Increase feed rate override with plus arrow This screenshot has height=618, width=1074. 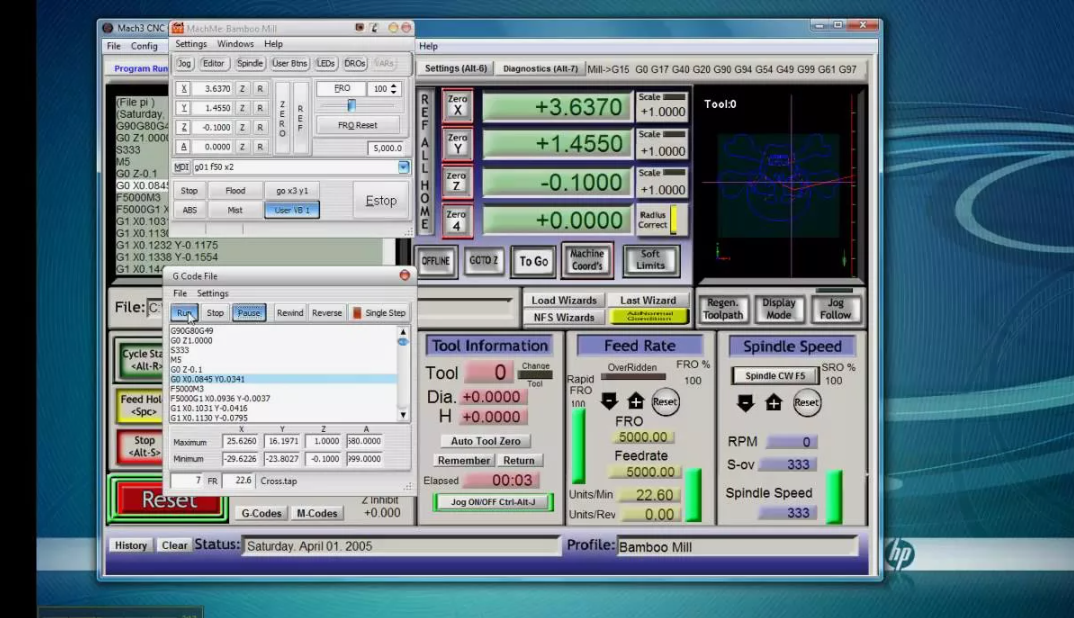click(x=636, y=401)
